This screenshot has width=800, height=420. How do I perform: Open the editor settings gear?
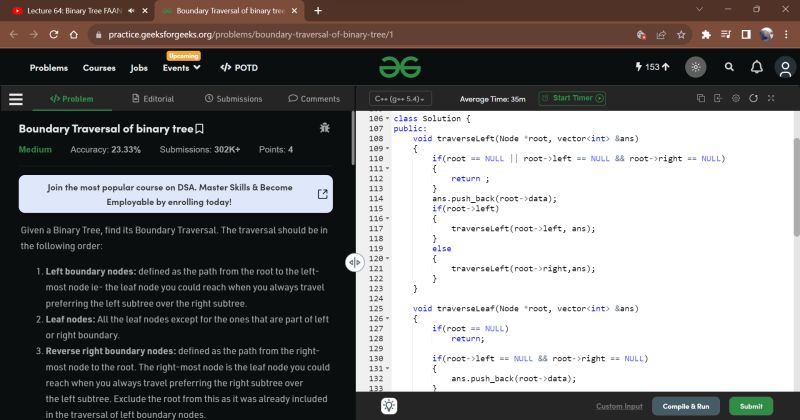pos(736,98)
